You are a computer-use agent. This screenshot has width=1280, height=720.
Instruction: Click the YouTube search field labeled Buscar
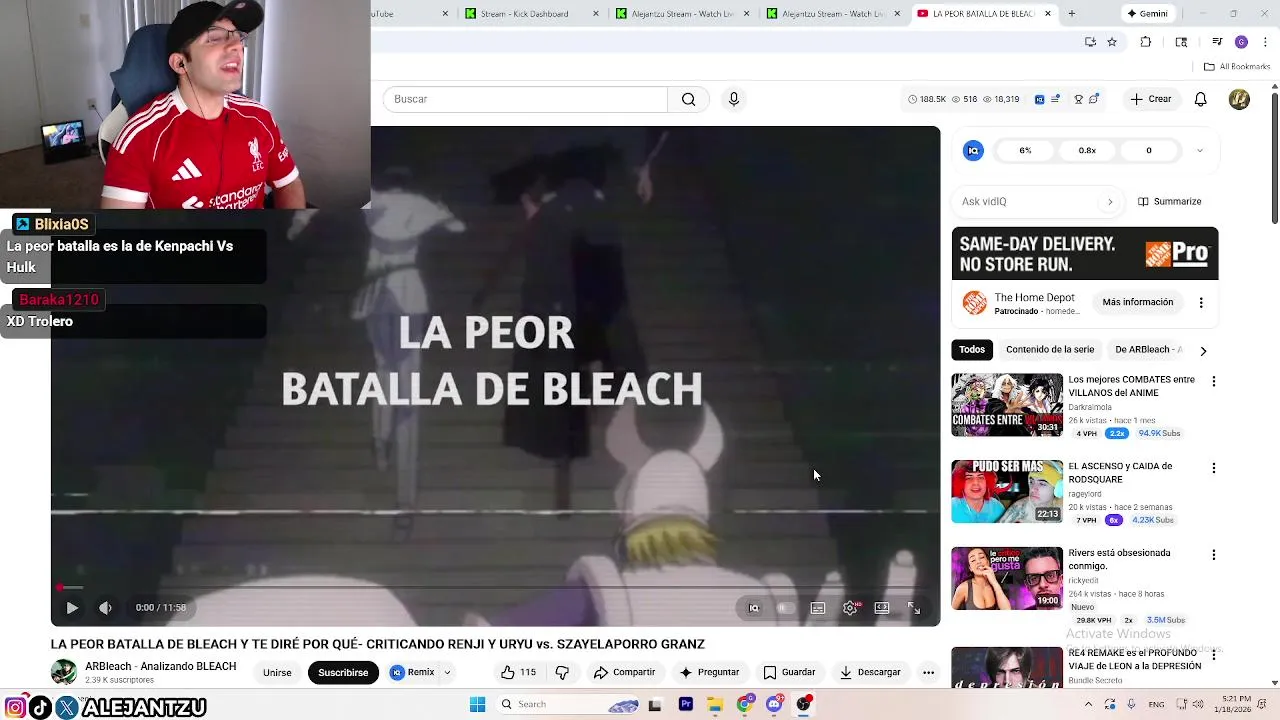[x=525, y=99]
